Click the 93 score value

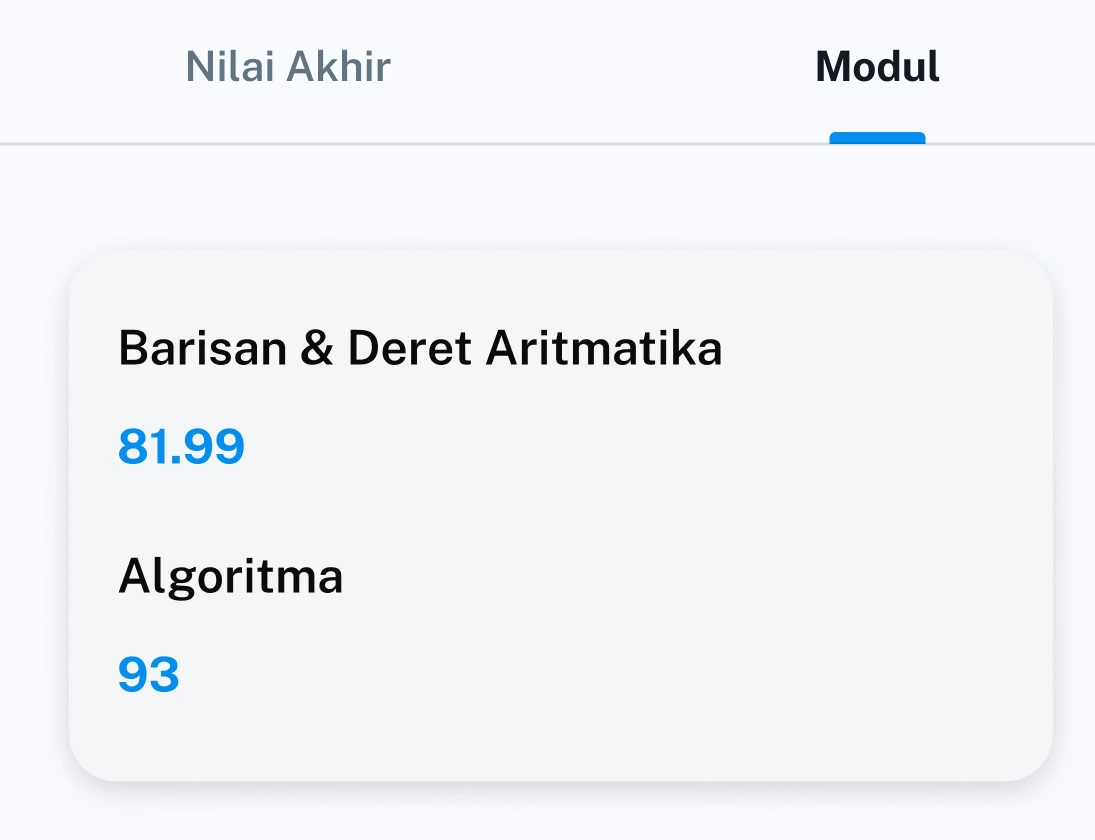[149, 675]
